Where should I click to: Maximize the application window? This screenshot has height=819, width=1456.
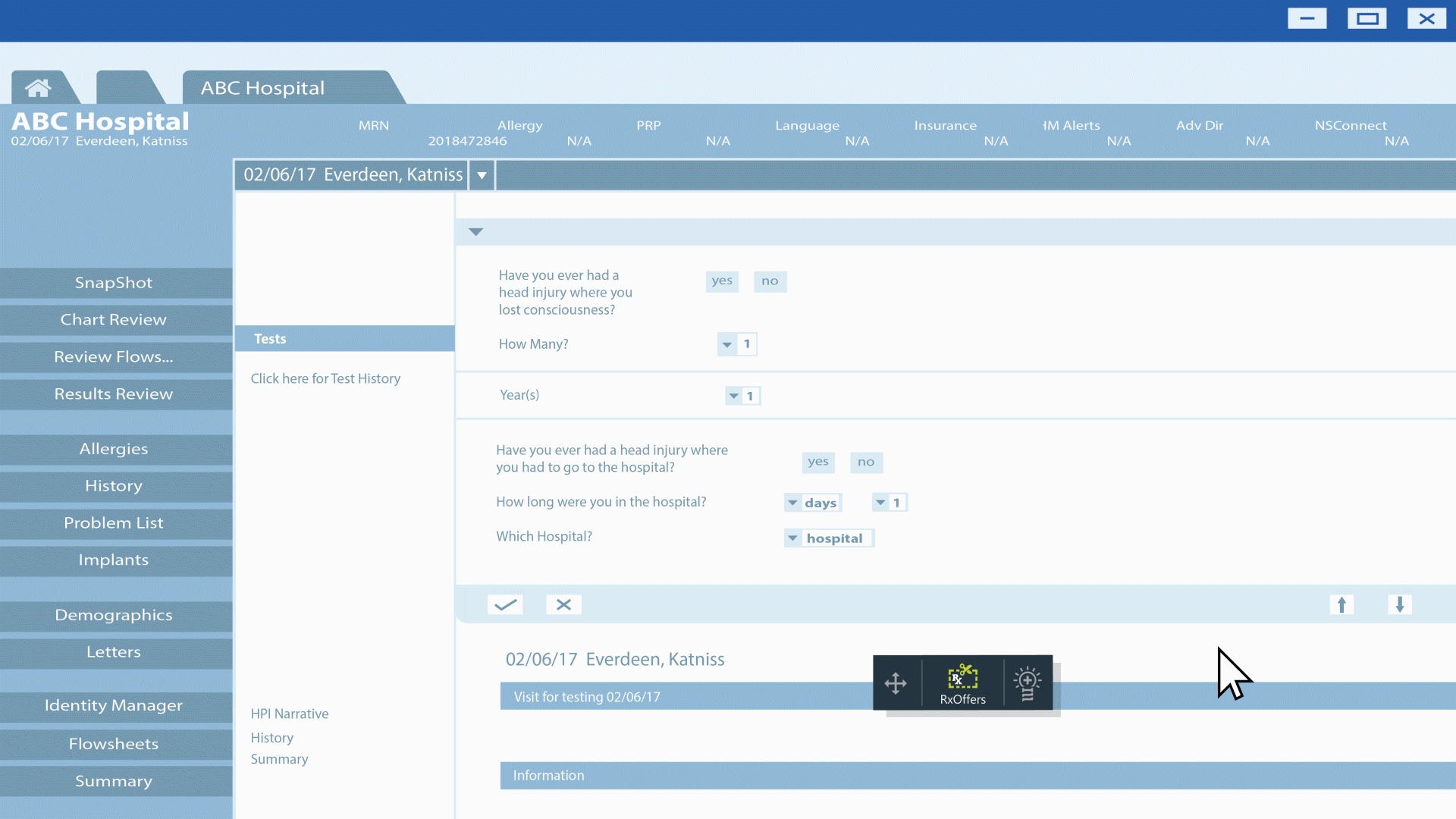click(1367, 19)
